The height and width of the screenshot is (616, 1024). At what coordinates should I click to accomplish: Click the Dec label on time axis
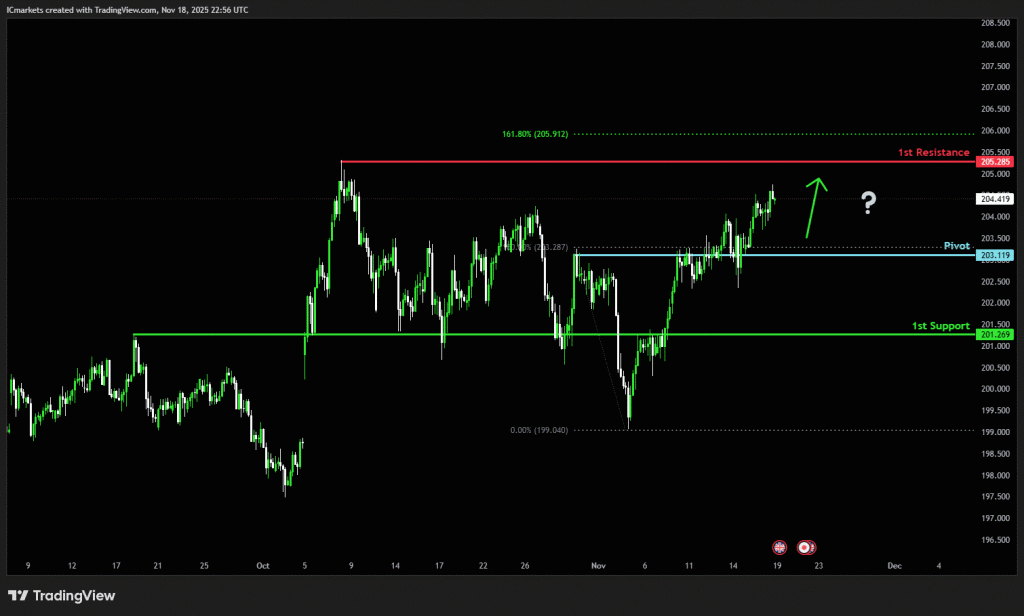tap(894, 566)
